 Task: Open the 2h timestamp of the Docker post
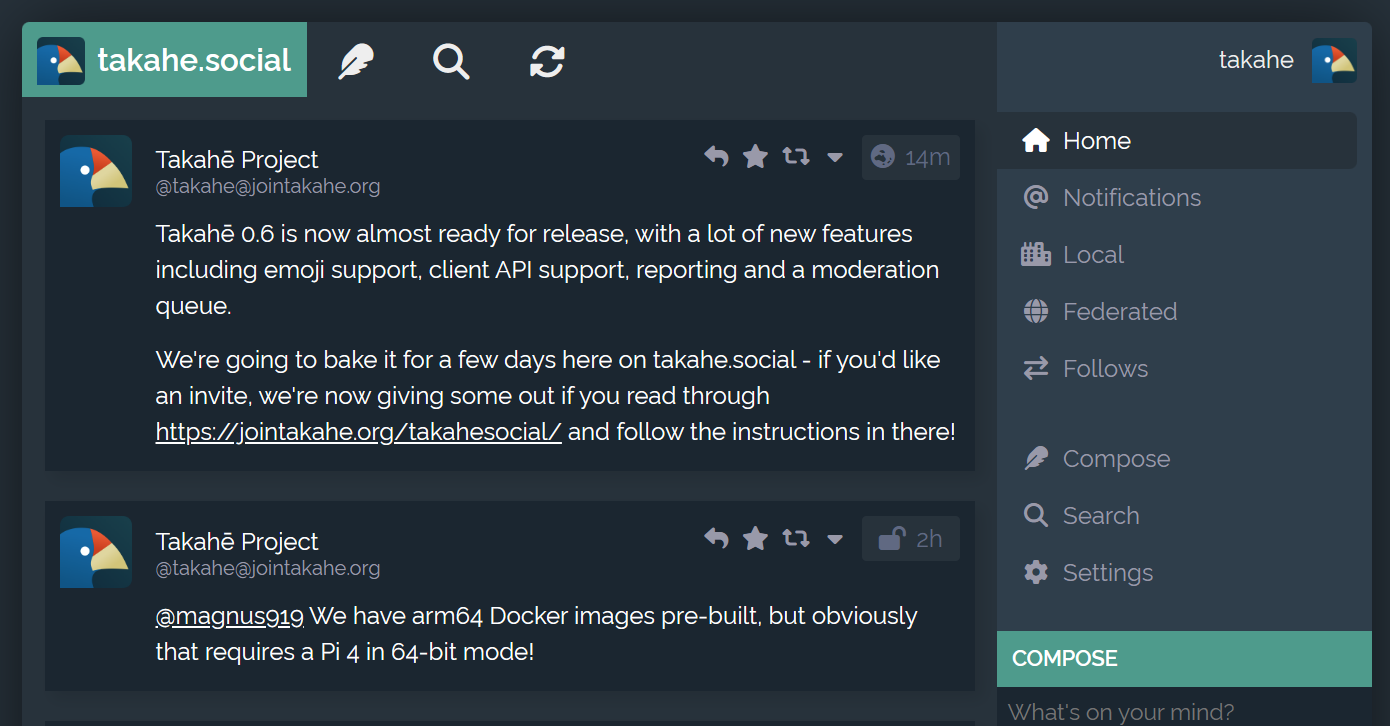(x=929, y=539)
